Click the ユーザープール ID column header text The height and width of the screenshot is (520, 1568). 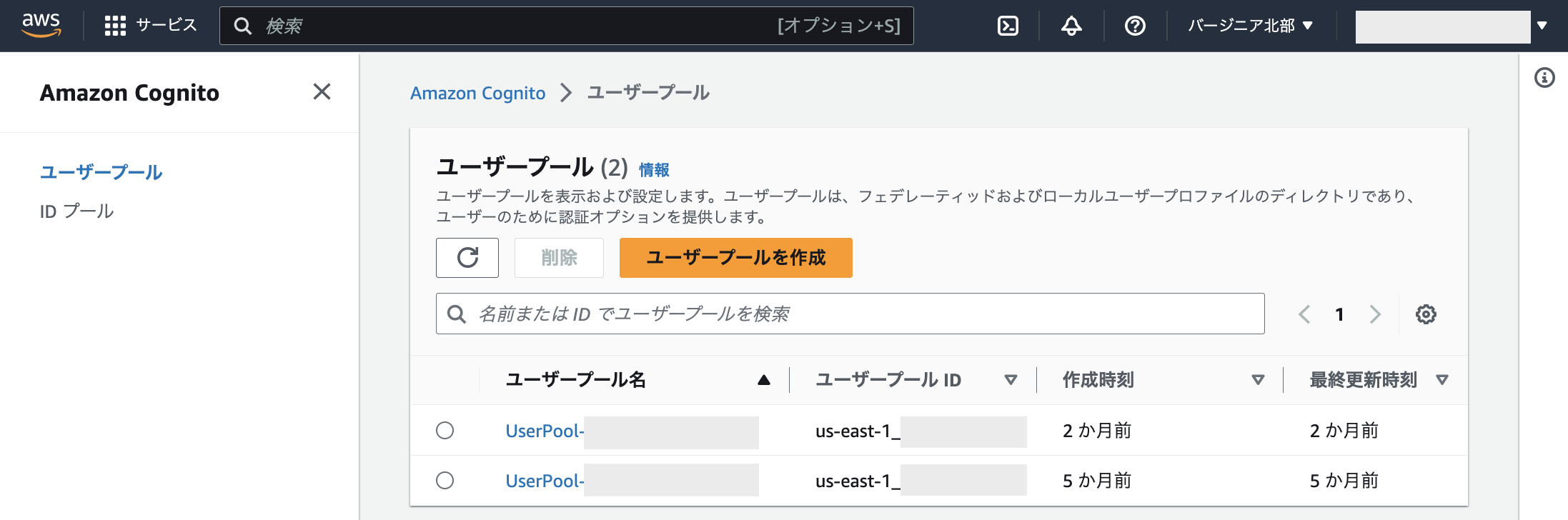888,380
